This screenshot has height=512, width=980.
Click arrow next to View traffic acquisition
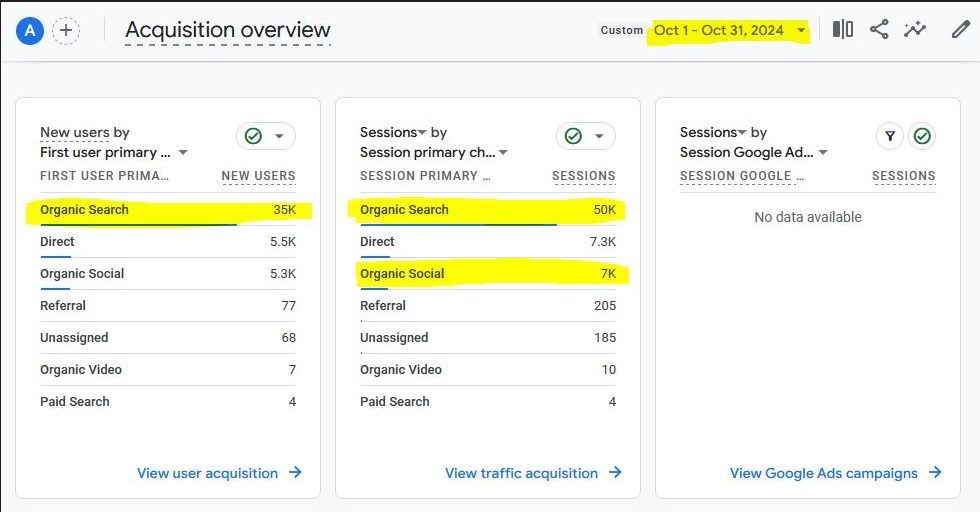615,472
